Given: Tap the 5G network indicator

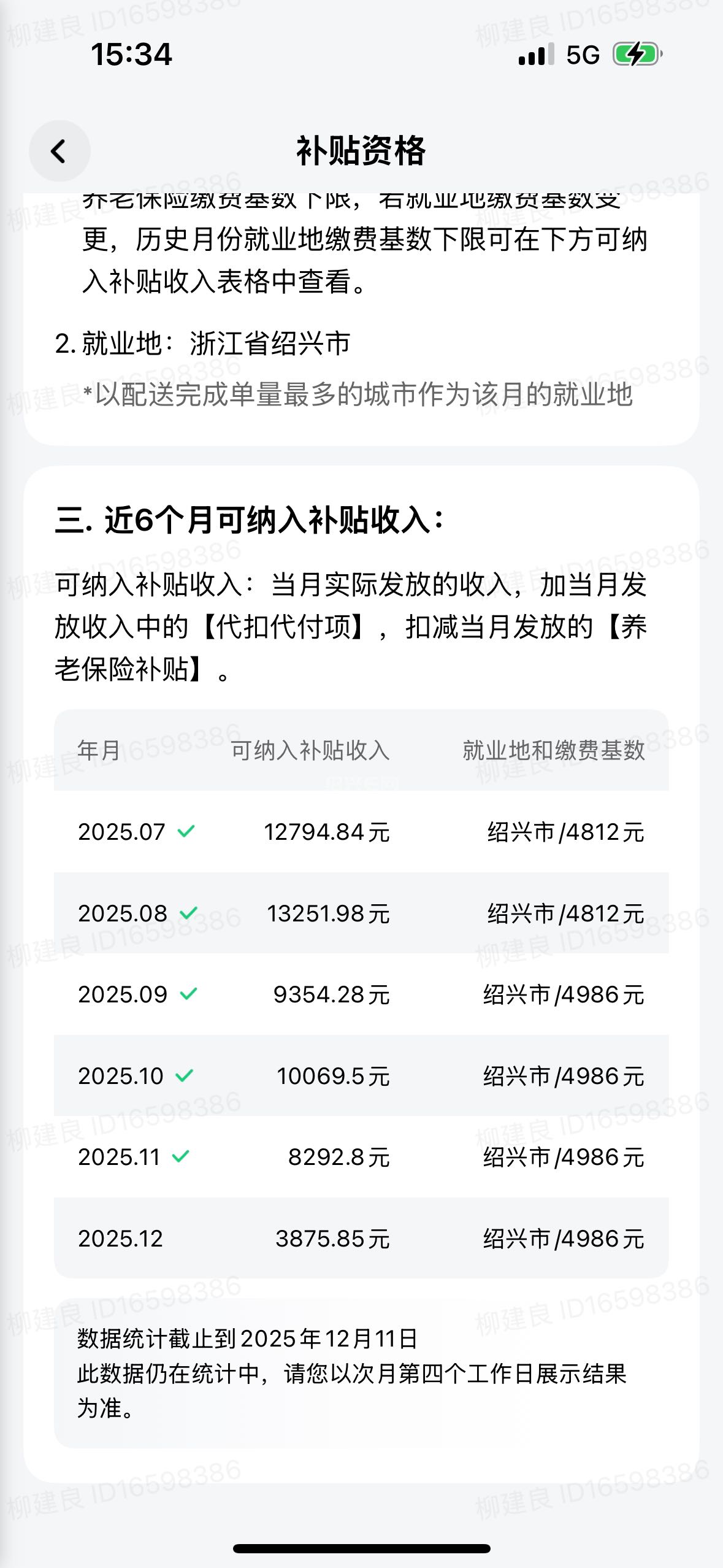Looking at the screenshot, I should tap(583, 55).
